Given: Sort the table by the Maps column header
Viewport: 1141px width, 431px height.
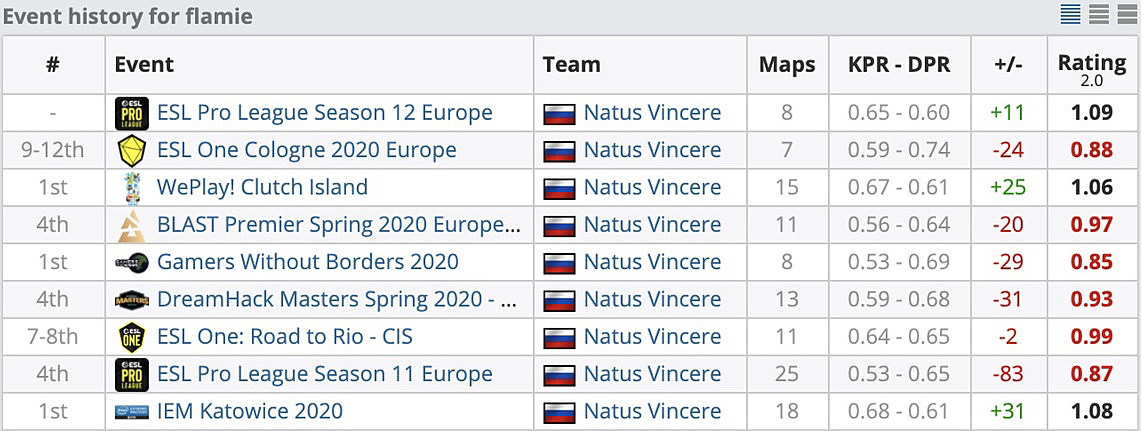Looking at the screenshot, I should (x=787, y=65).
